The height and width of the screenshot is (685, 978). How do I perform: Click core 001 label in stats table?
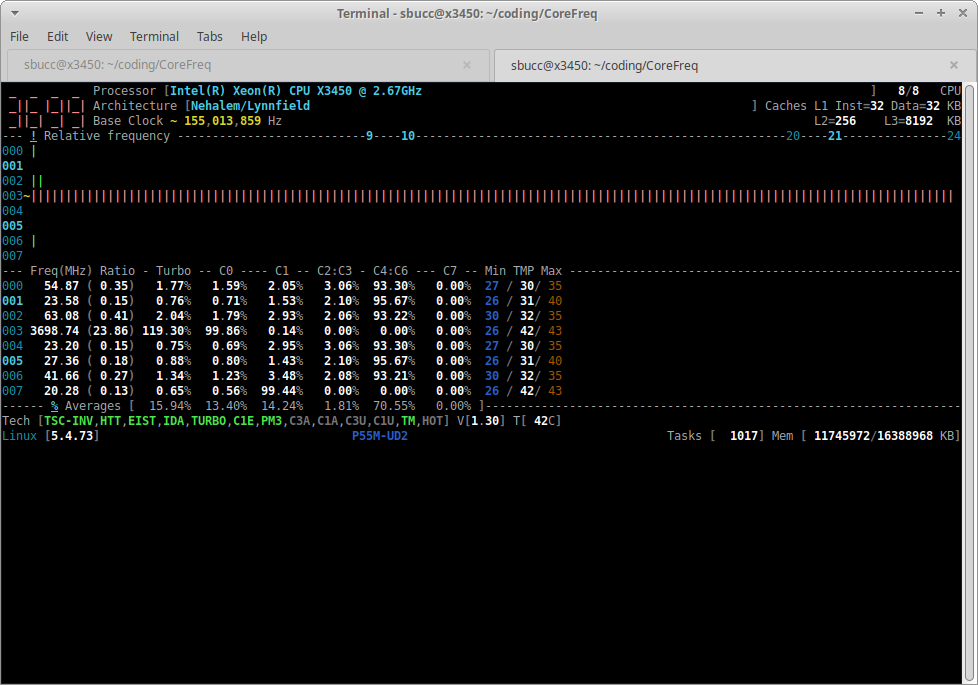tap(12, 301)
